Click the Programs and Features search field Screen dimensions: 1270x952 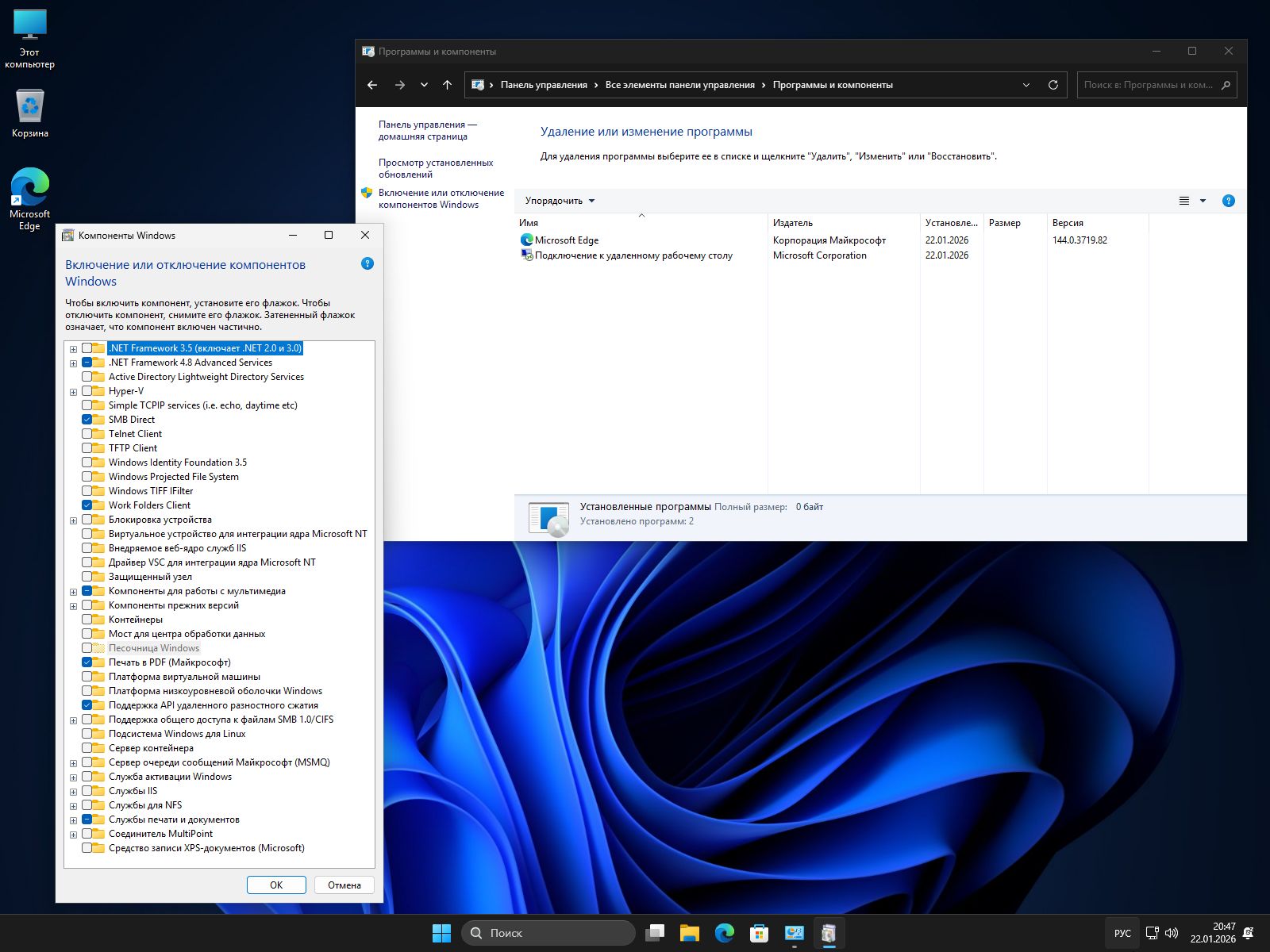click(1148, 85)
